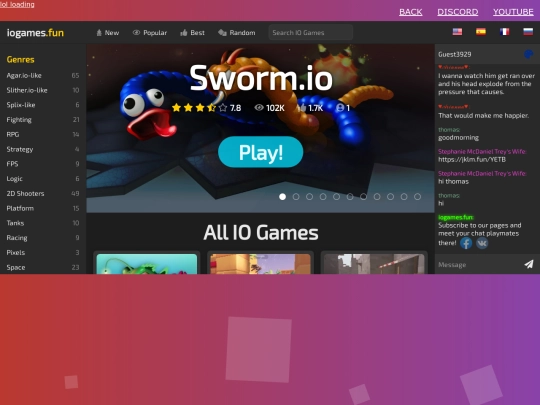
Task: Click the US English flag icon
Action: point(457,32)
